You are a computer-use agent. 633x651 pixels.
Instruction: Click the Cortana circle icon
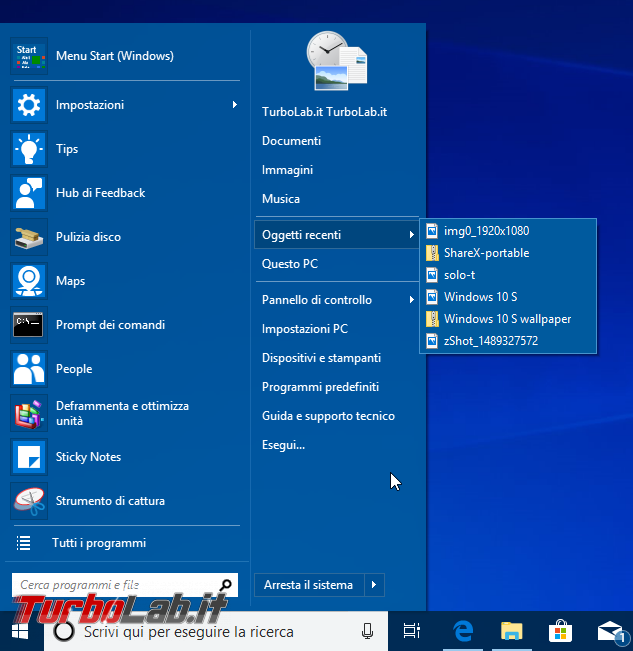[64, 631]
